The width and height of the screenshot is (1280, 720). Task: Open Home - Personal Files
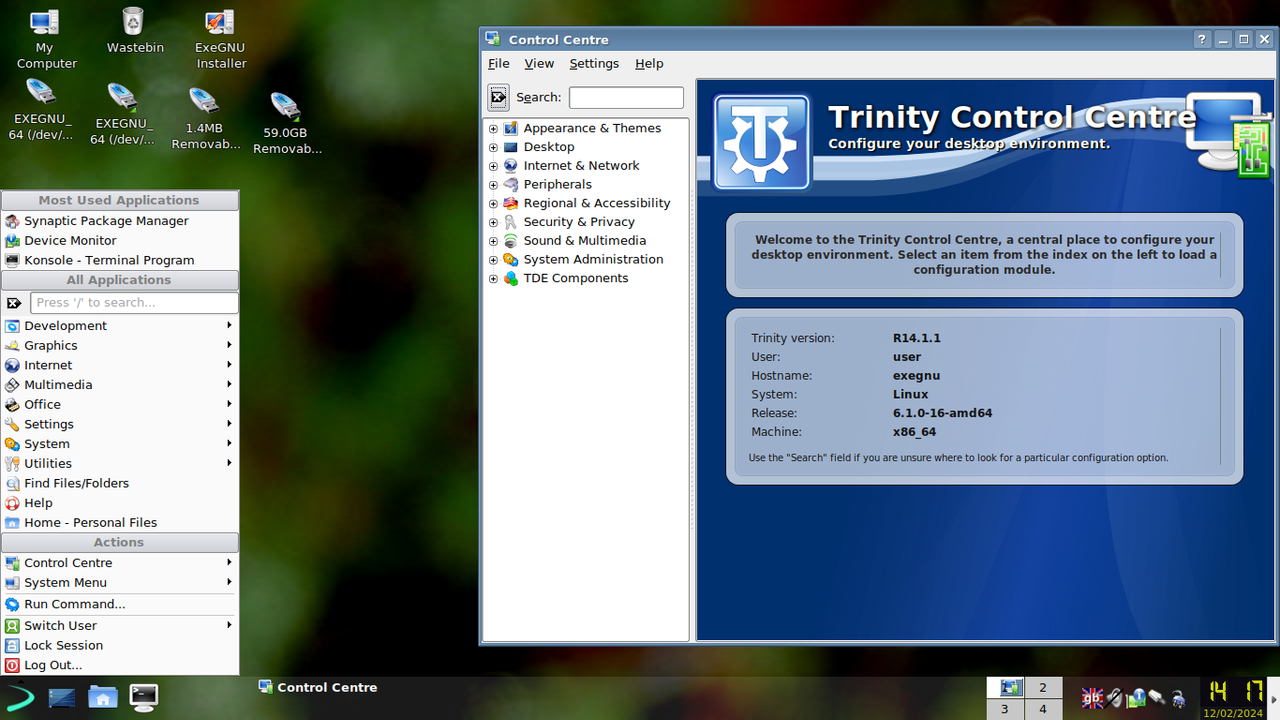[120, 523]
